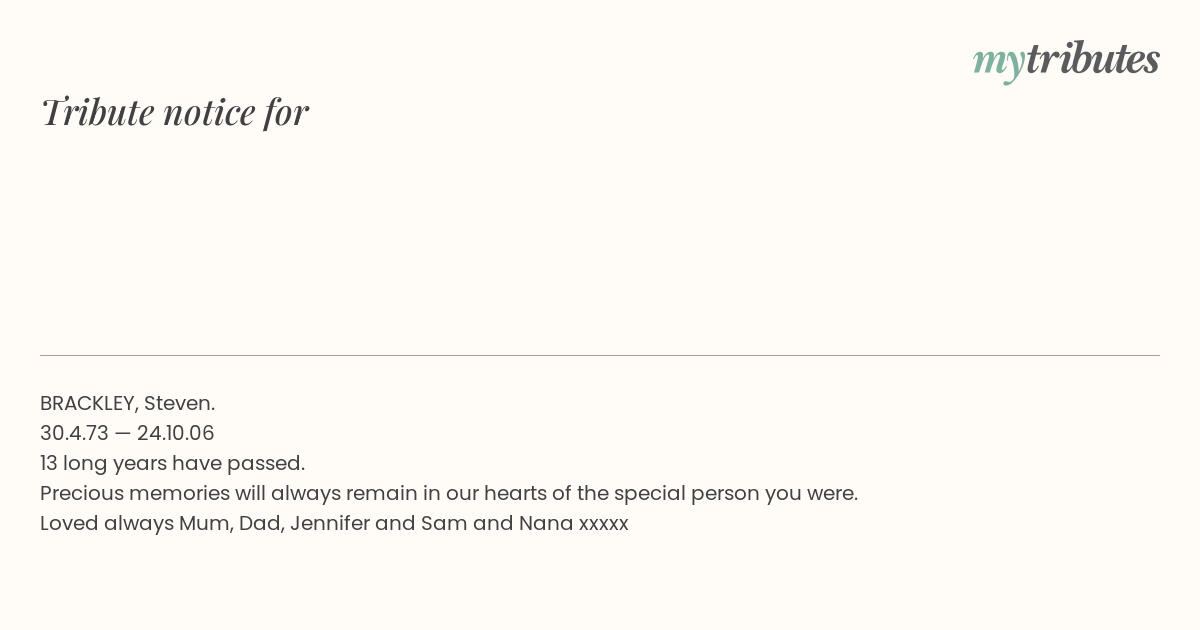The height and width of the screenshot is (630, 1200).
Task: Click "13 long years have passed." line
Action: click(172, 463)
